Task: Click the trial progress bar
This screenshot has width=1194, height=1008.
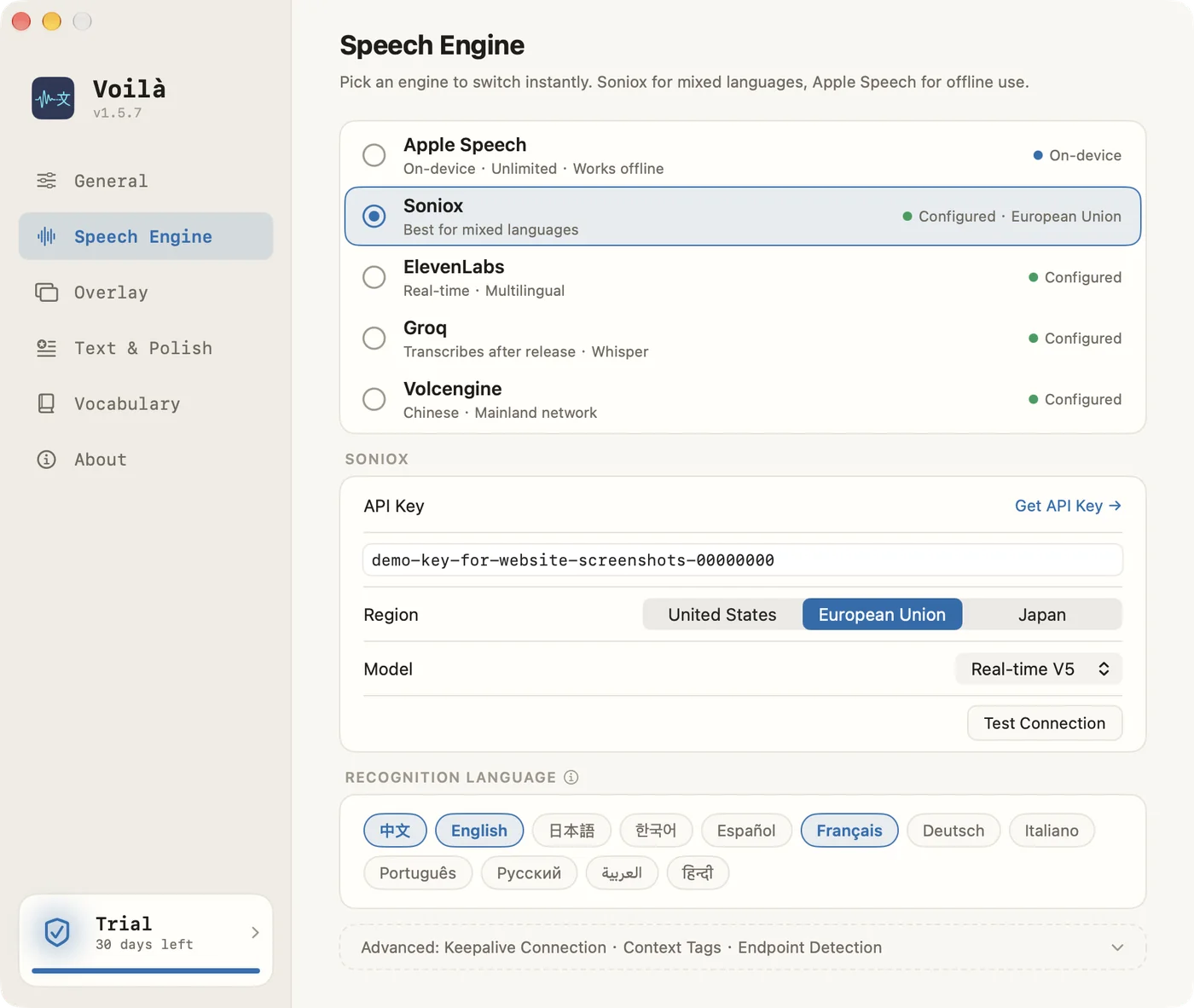Action: (146, 970)
